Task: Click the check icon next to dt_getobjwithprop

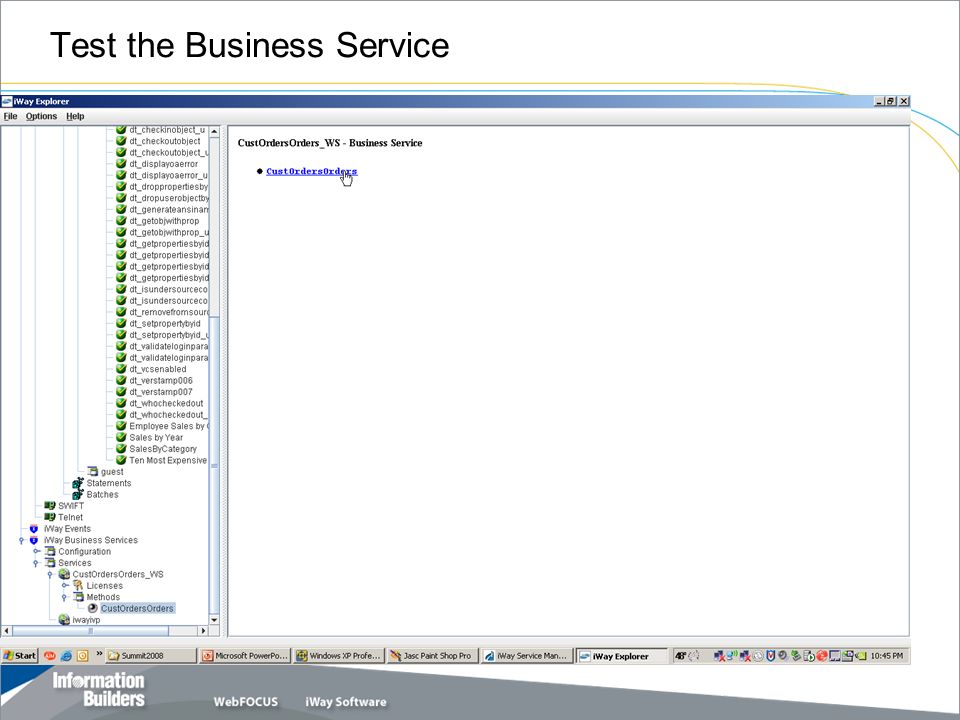Action: point(121,221)
